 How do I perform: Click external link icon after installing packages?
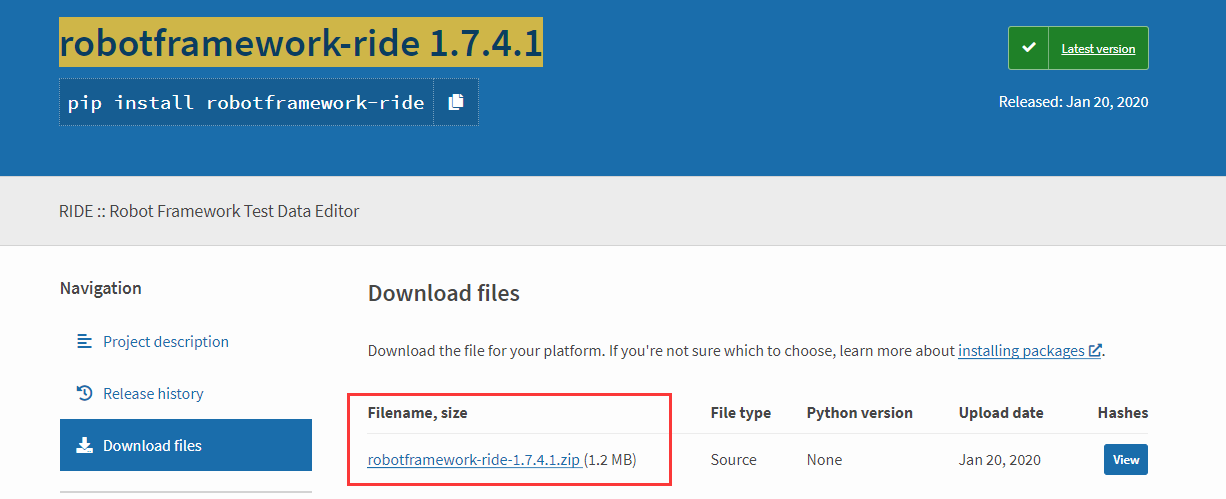1095,351
